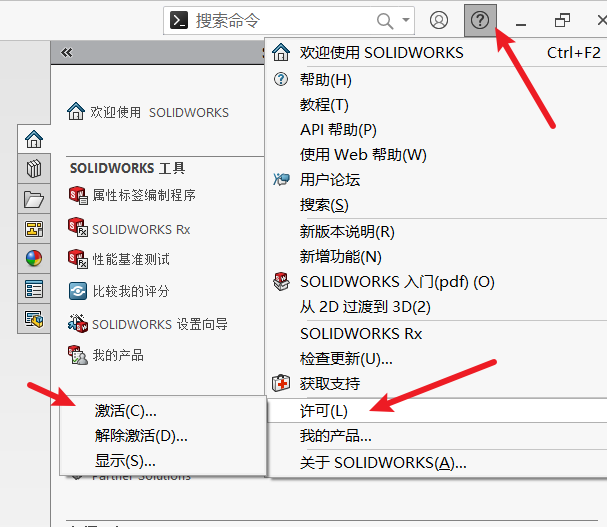Select 关于 SOLIDWORKS(A)... menu item
607x527 pixels.
tap(436, 463)
